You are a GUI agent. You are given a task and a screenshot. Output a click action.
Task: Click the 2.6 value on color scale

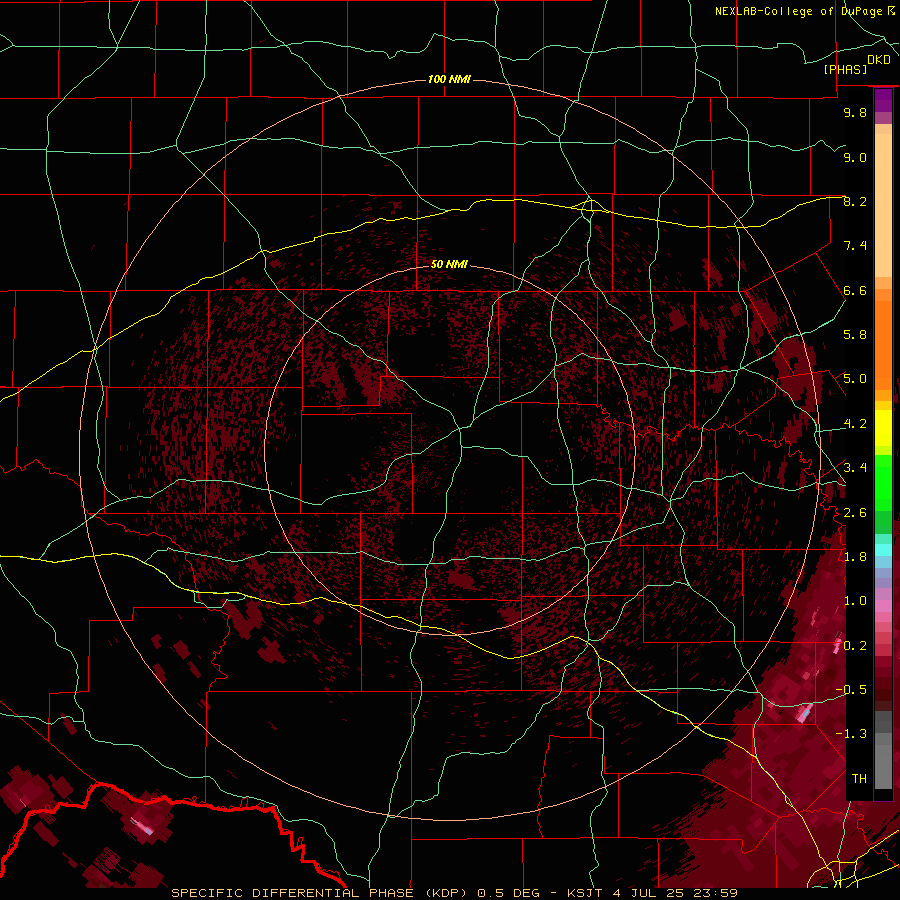(855, 513)
